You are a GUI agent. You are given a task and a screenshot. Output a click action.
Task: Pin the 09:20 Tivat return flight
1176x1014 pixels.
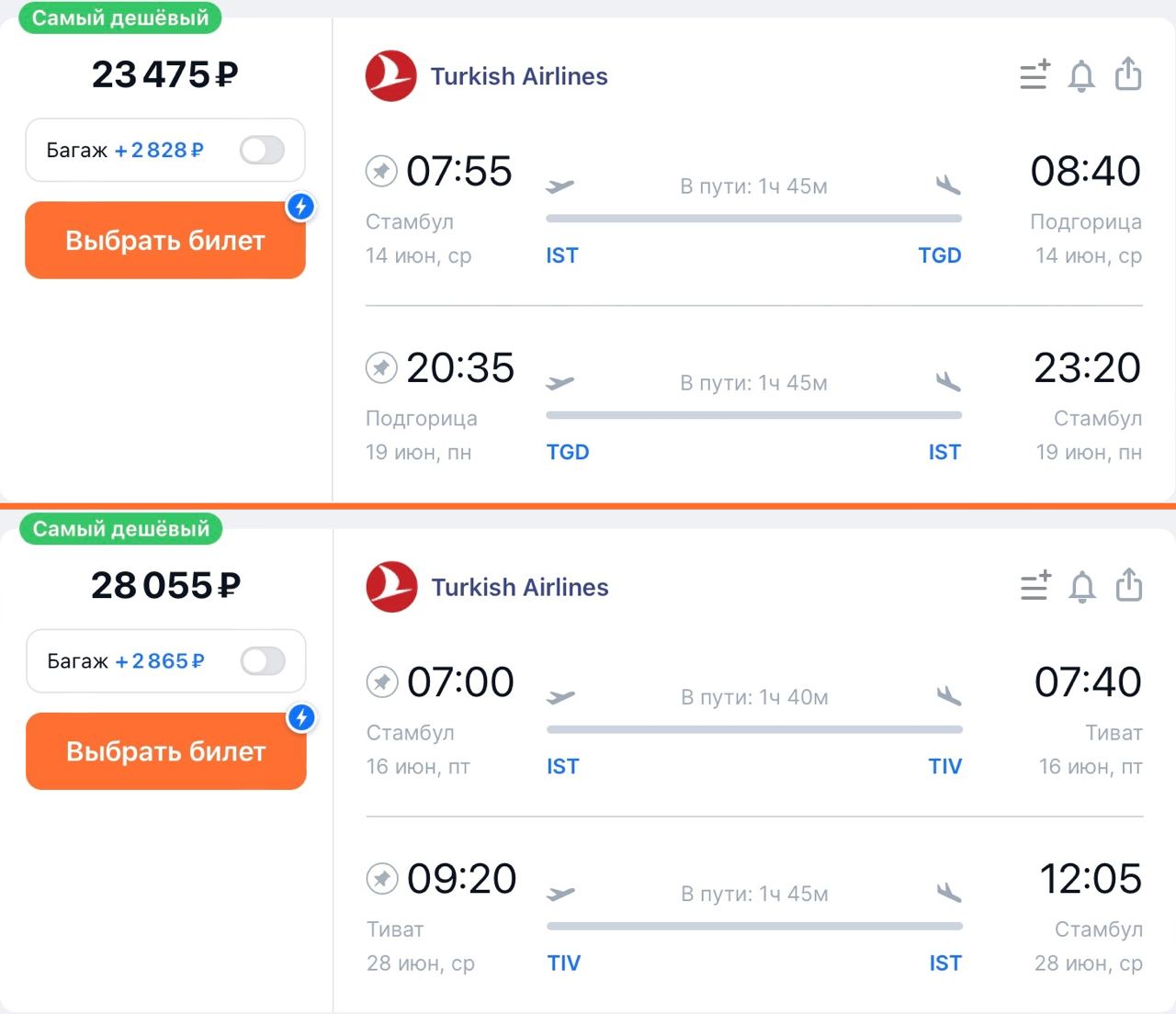382,879
